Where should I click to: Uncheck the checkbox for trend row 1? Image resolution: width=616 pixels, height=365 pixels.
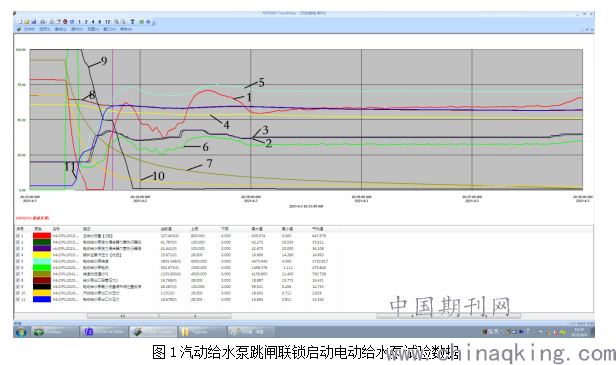click(x=18, y=236)
